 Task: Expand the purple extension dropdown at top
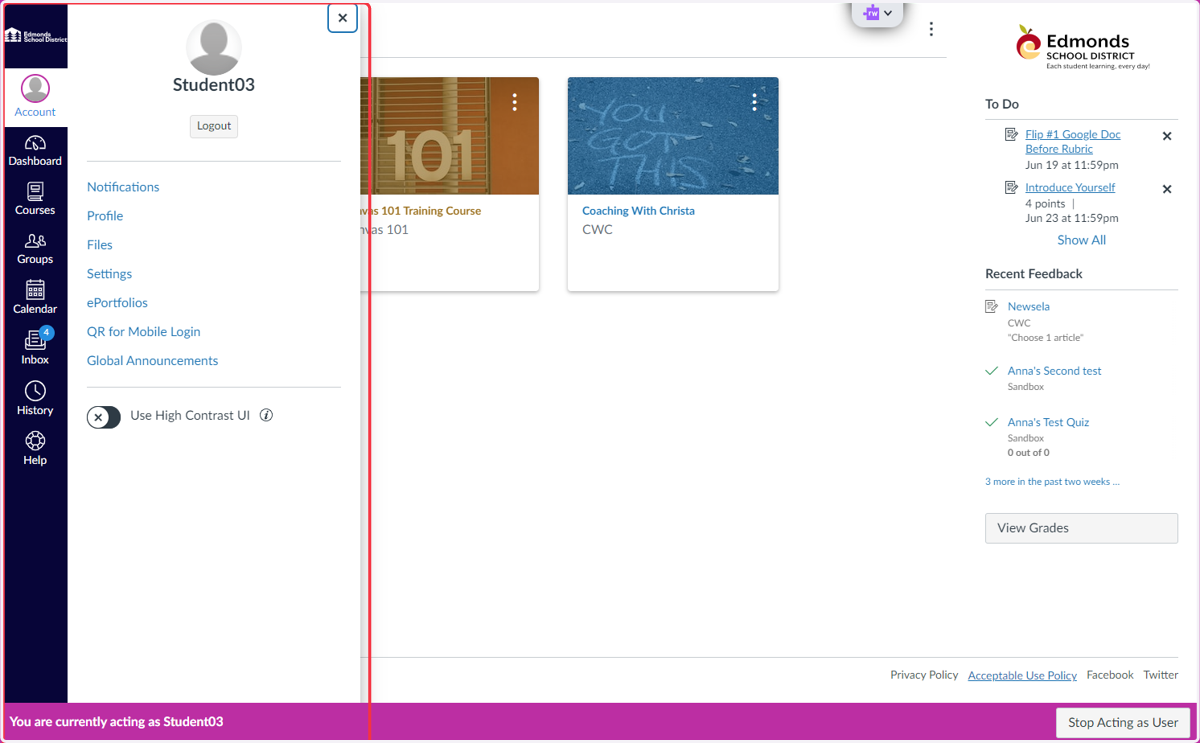pyautogui.click(x=877, y=13)
